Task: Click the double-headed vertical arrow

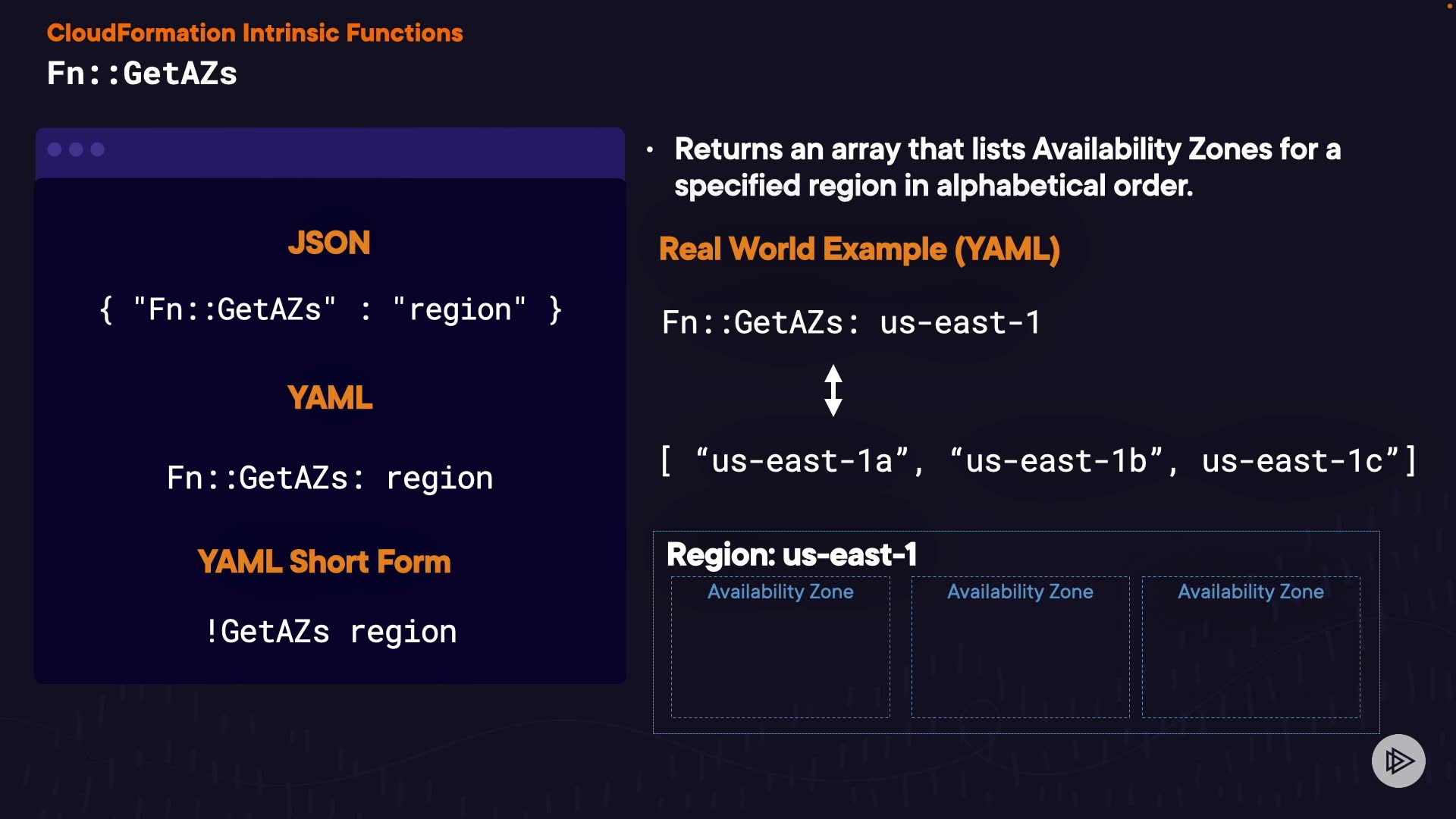Action: click(x=833, y=391)
